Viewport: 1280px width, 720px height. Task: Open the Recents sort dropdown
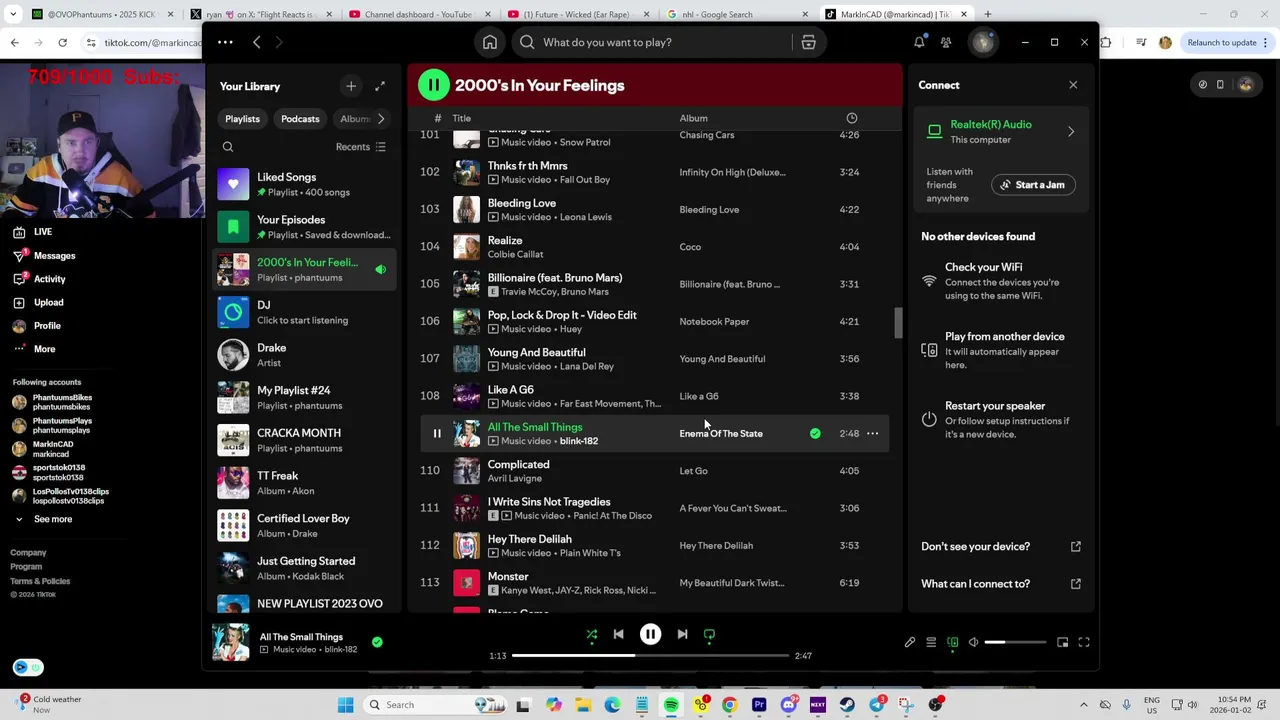click(x=361, y=147)
